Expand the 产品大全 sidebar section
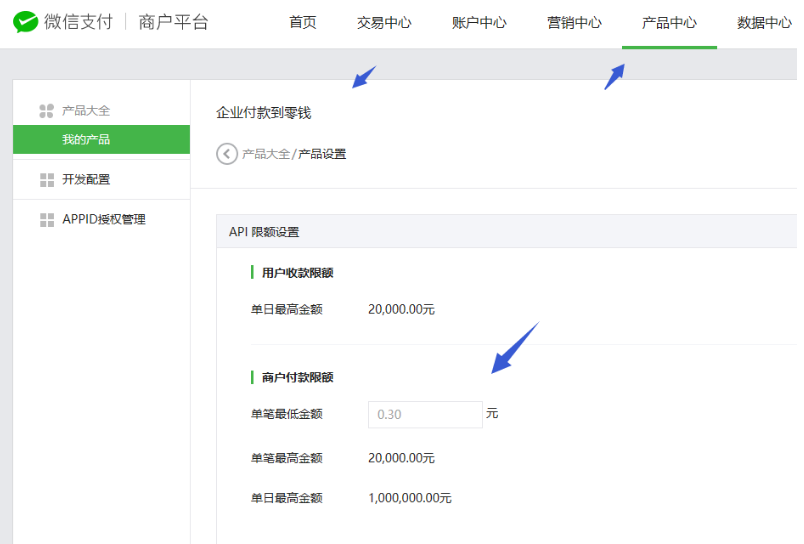The height and width of the screenshot is (544, 804). point(86,111)
